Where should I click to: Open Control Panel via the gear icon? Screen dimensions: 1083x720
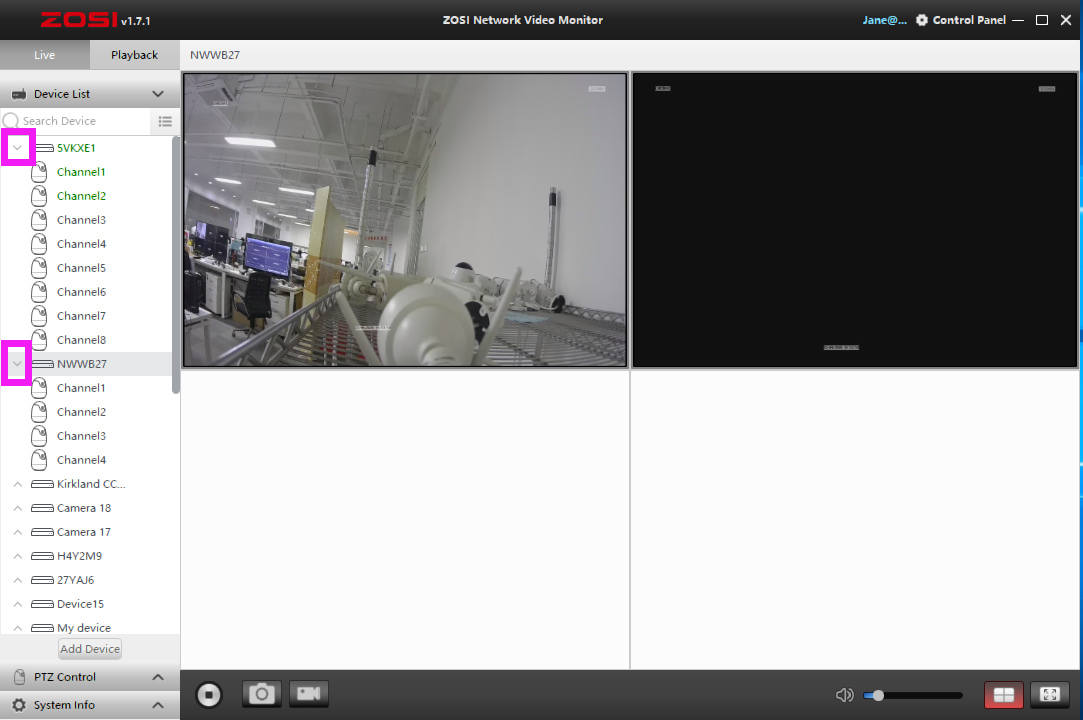(922, 20)
